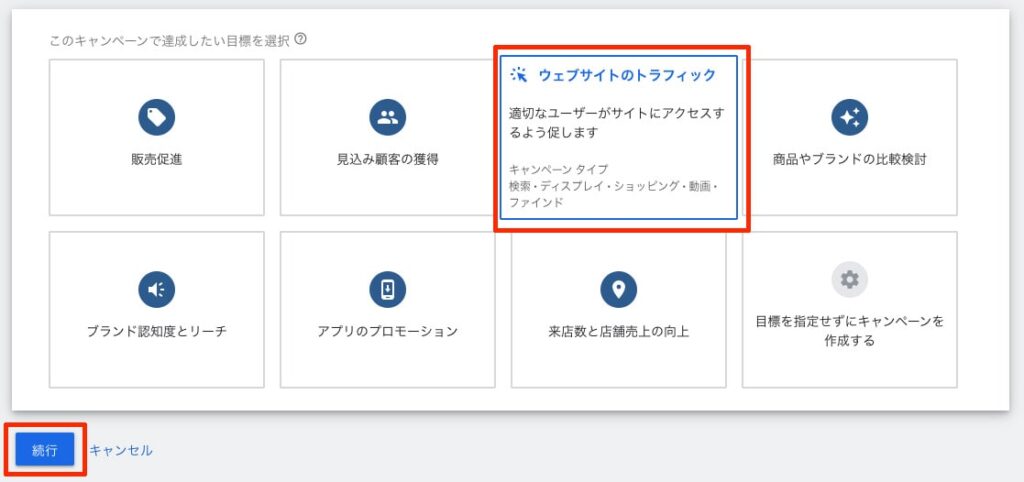This screenshot has width=1024, height=482.
Task: Click the 適切なユーザーがサイトにアクセスするよう促します description
Action: click(x=617, y=123)
